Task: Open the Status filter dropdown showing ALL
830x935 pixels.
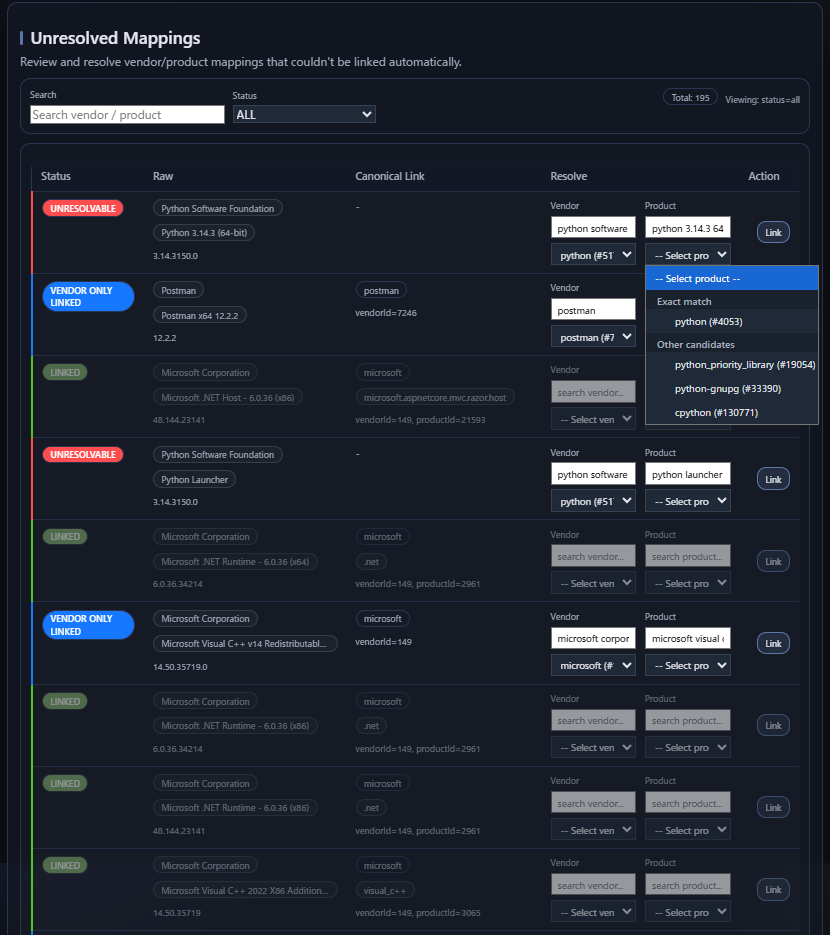Action: pos(303,114)
